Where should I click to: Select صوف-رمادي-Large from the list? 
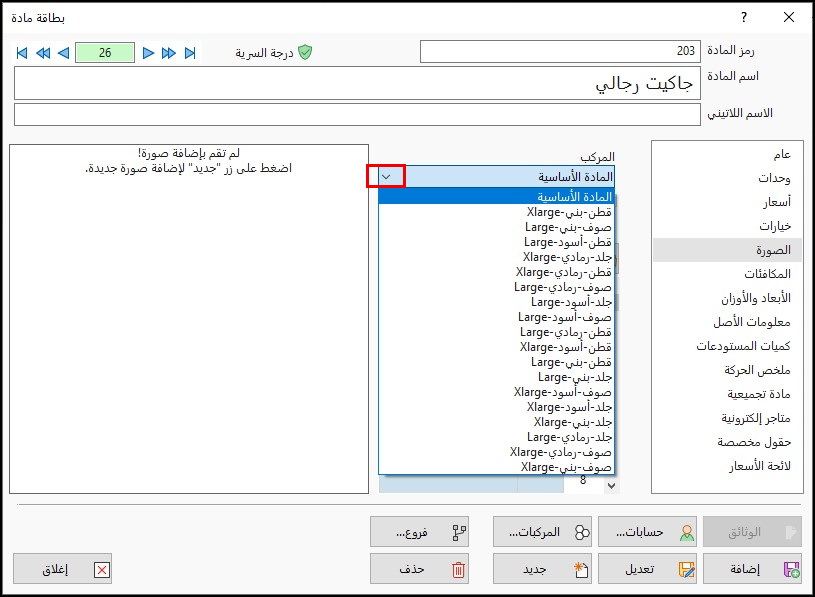coord(496,287)
